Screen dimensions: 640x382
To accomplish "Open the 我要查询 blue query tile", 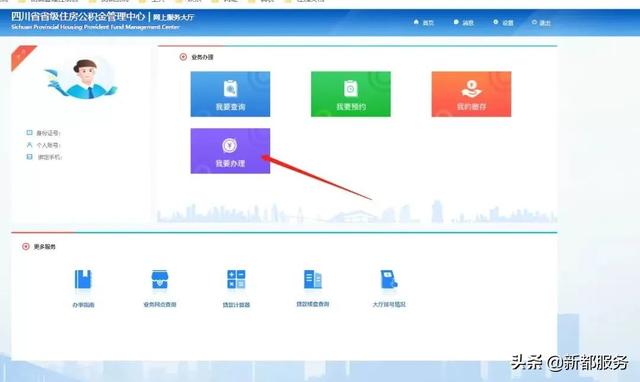I will (x=230, y=94).
